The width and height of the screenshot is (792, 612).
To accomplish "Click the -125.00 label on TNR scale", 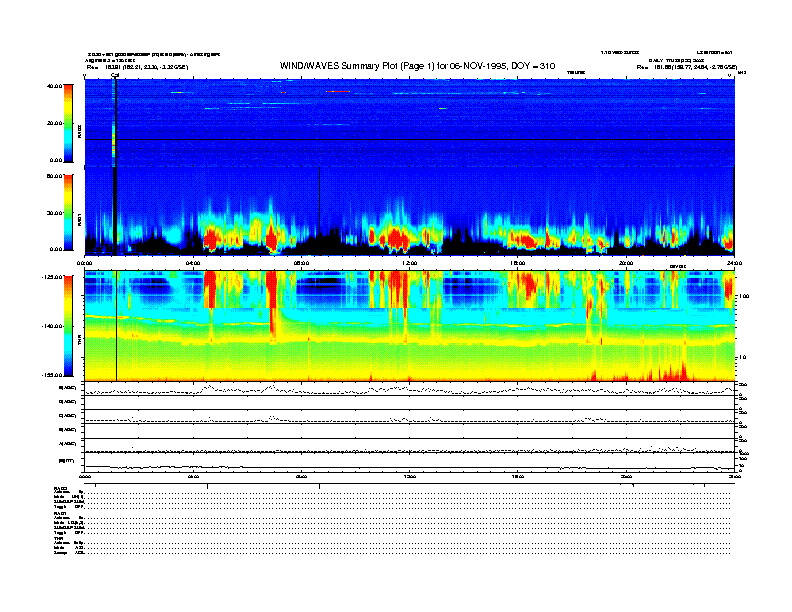I will 52,277.
